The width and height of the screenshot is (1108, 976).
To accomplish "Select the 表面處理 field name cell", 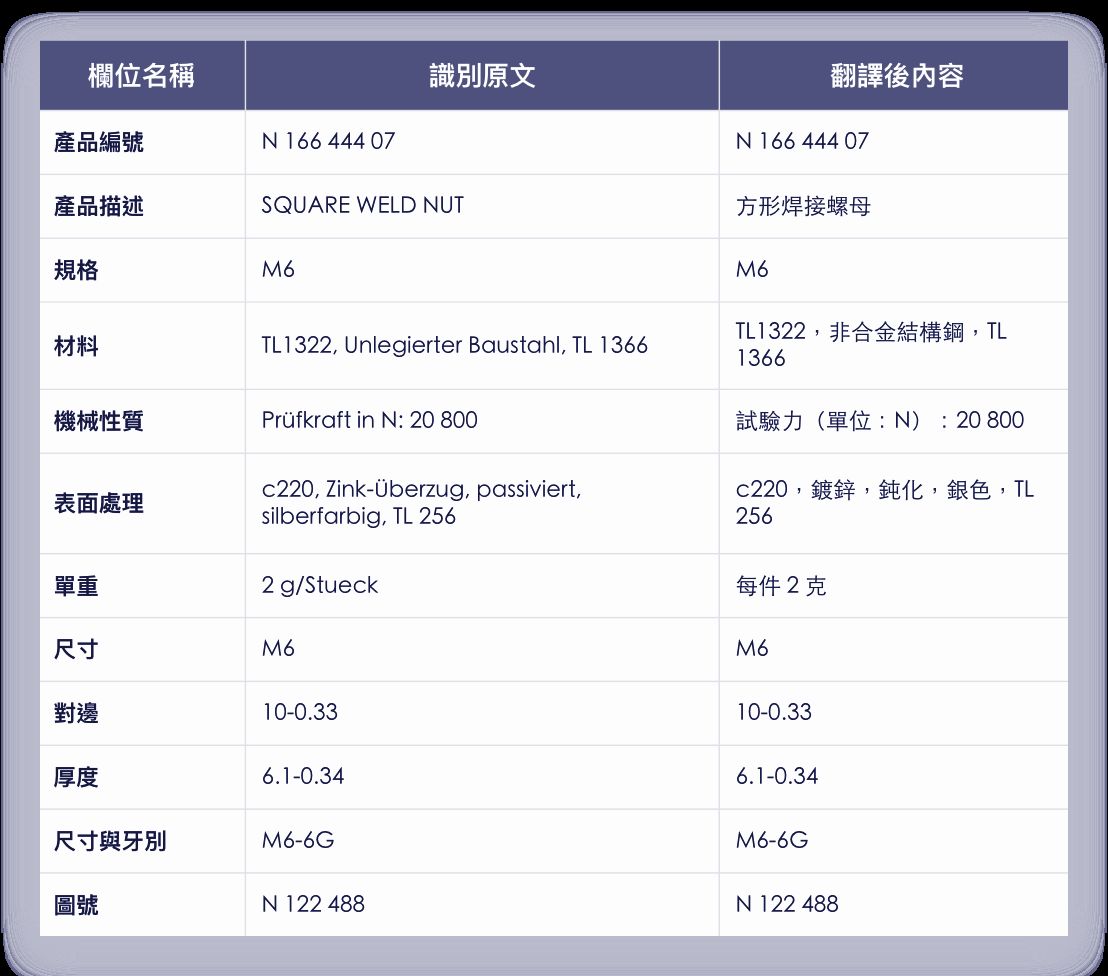I will pos(142,503).
